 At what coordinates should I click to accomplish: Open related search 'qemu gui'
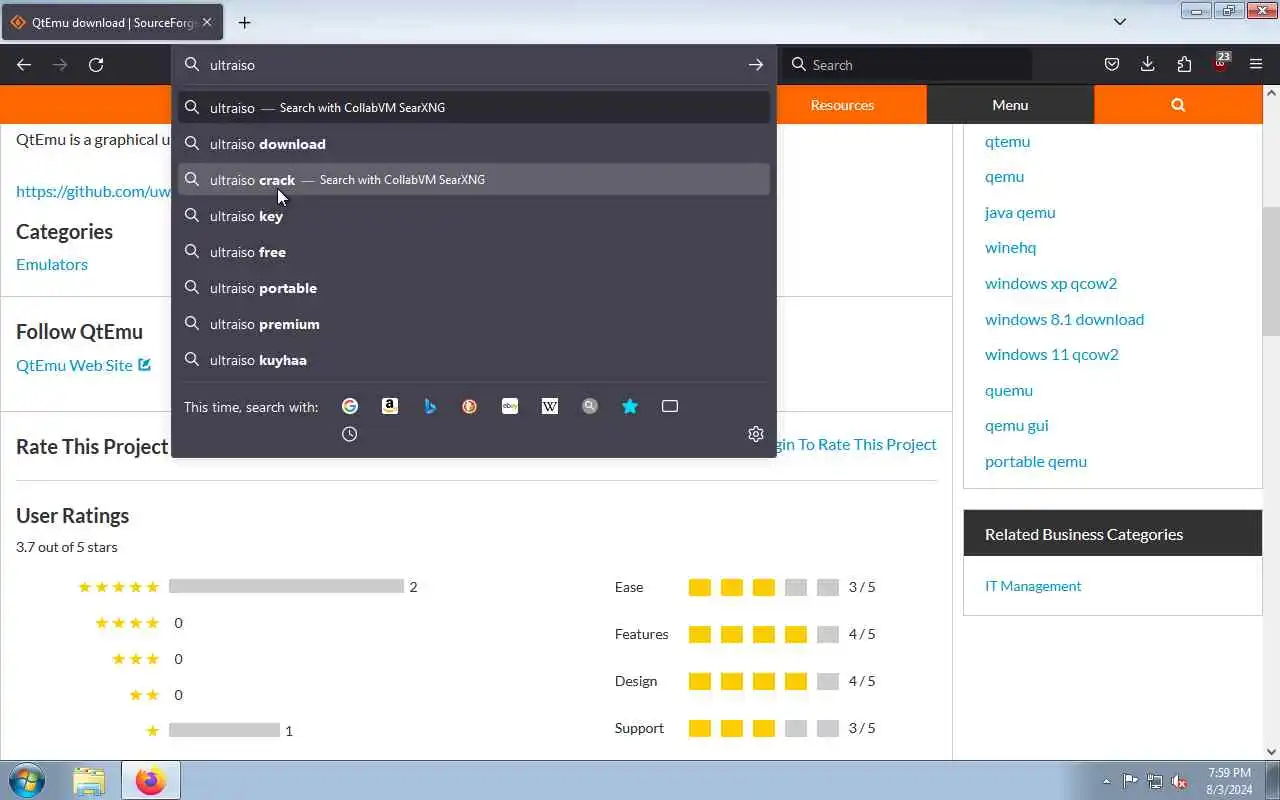1017,425
